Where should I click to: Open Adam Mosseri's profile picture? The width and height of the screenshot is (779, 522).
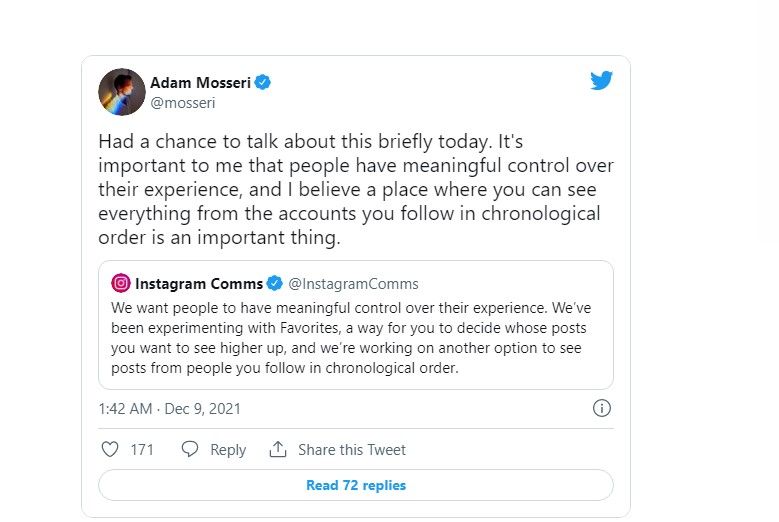[122, 92]
